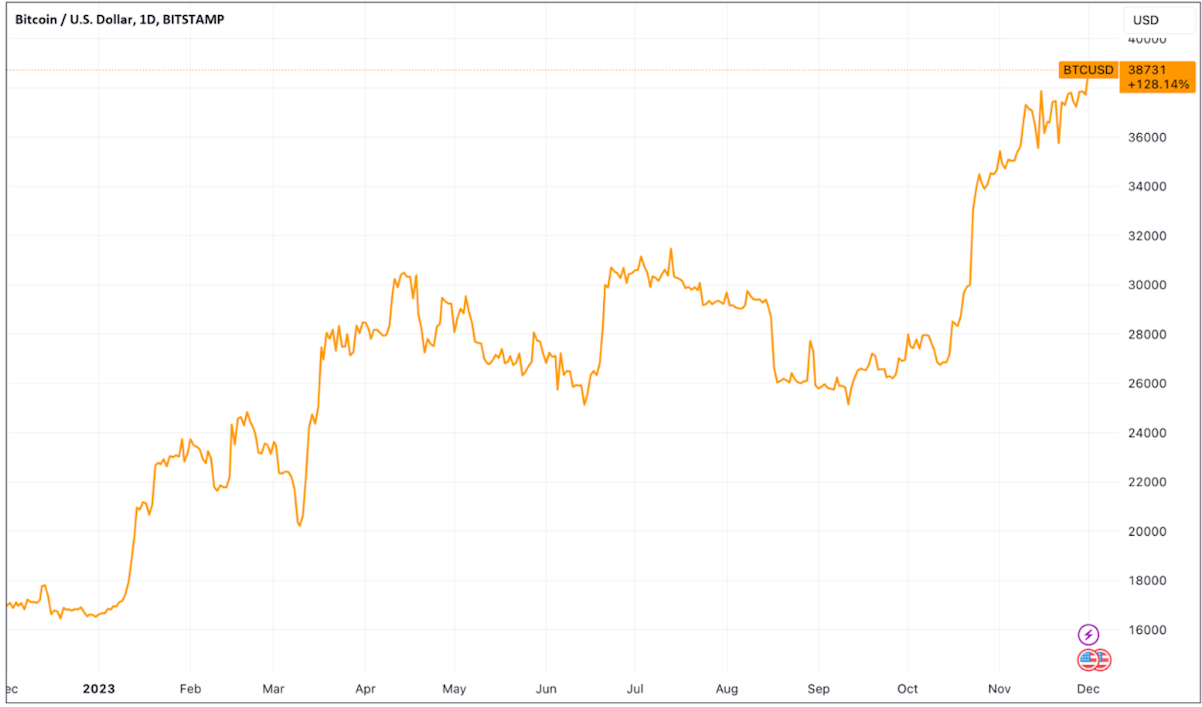
Task: Click the 36000 price axis label
Action: 1147,137
